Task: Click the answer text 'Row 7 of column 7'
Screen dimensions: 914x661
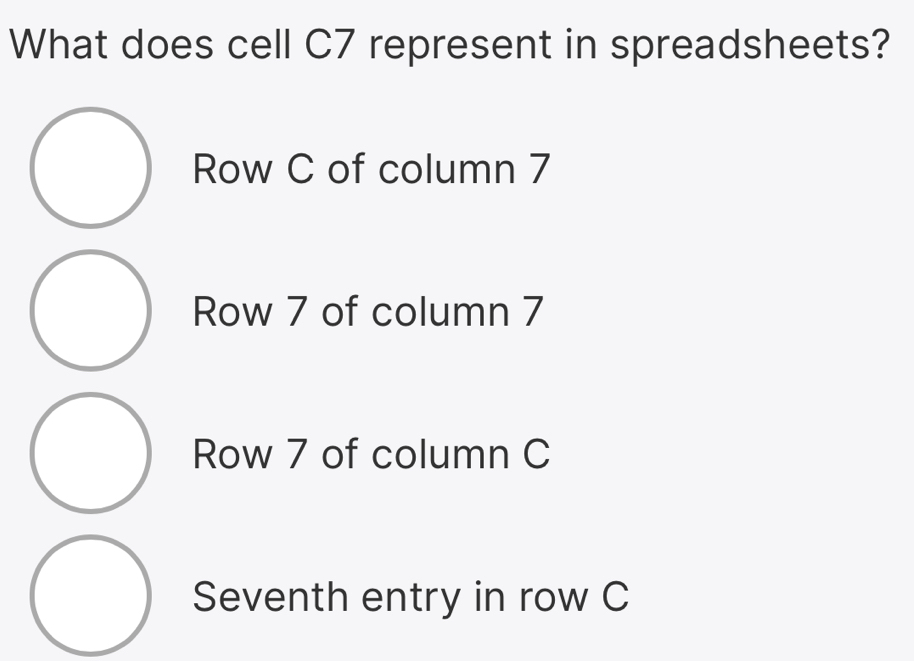Action: (x=367, y=312)
